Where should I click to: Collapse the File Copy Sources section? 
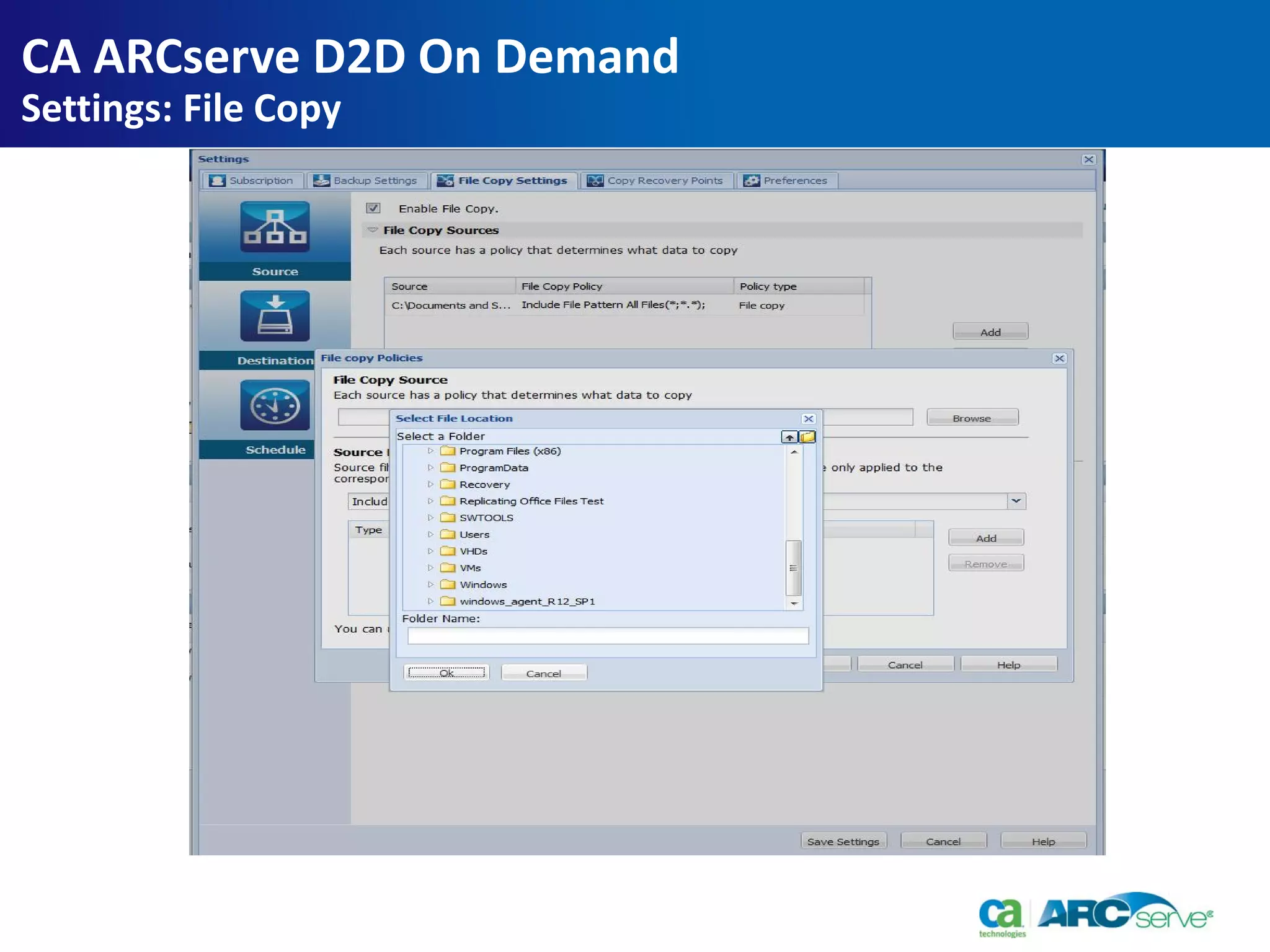coord(372,230)
